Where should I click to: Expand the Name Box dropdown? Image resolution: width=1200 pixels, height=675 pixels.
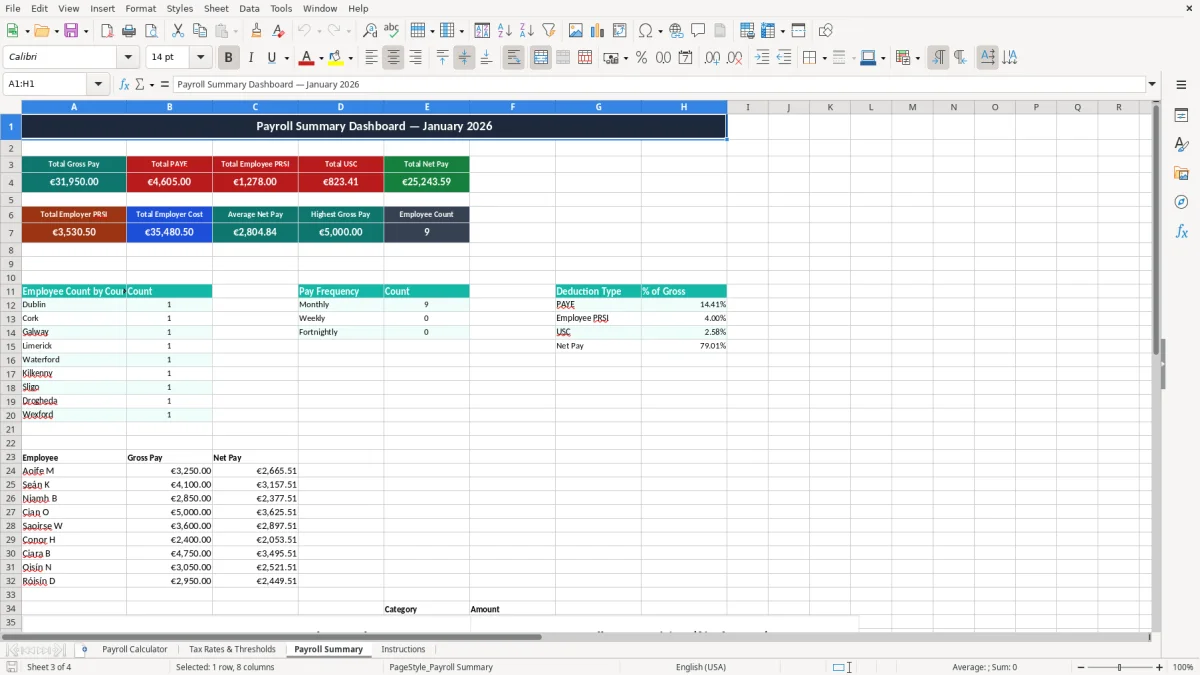click(x=98, y=84)
